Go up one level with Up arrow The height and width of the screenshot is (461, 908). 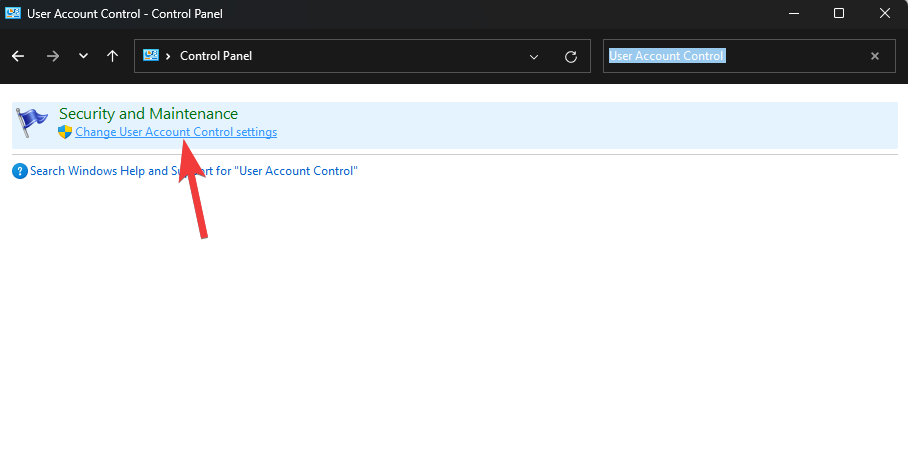coord(113,56)
